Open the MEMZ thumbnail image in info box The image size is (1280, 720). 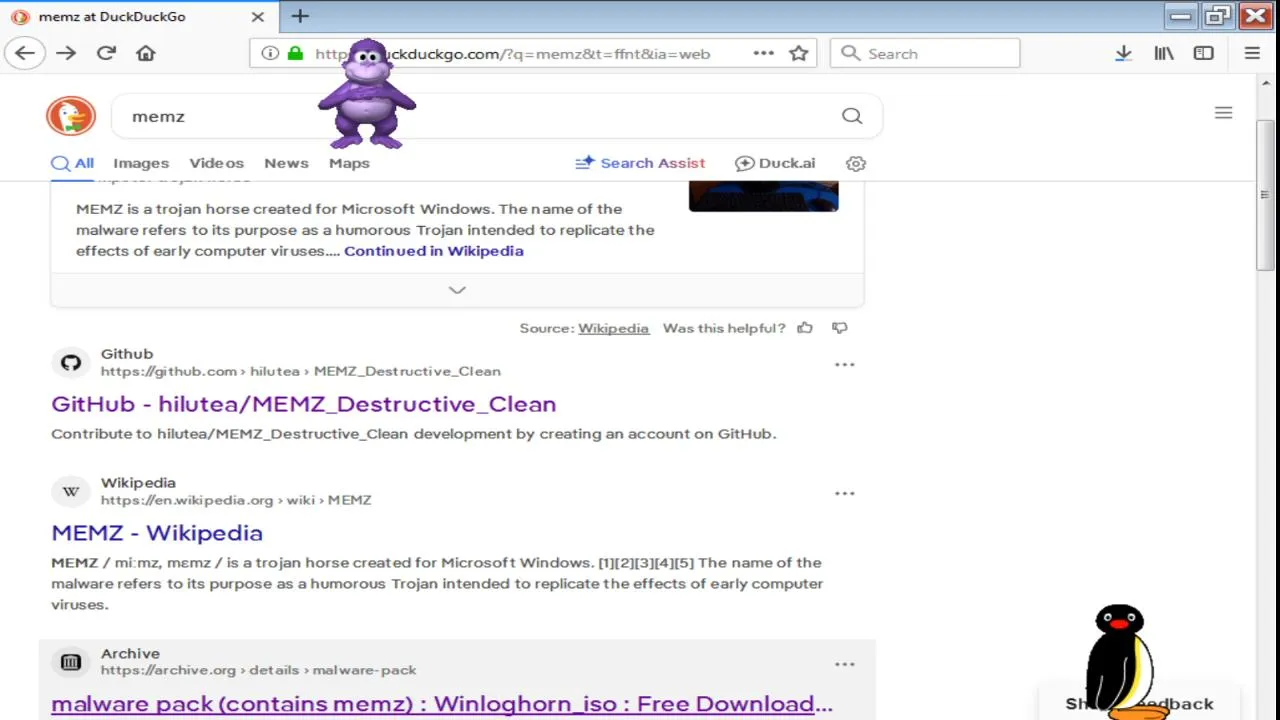coord(763,196)
